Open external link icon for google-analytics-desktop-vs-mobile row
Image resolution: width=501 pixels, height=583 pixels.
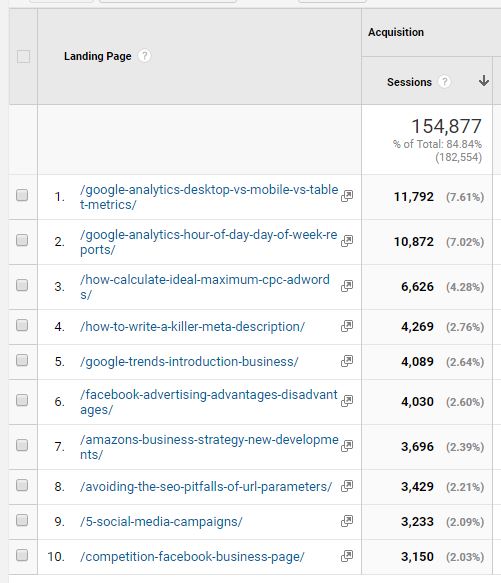click(x=347, y=196)
